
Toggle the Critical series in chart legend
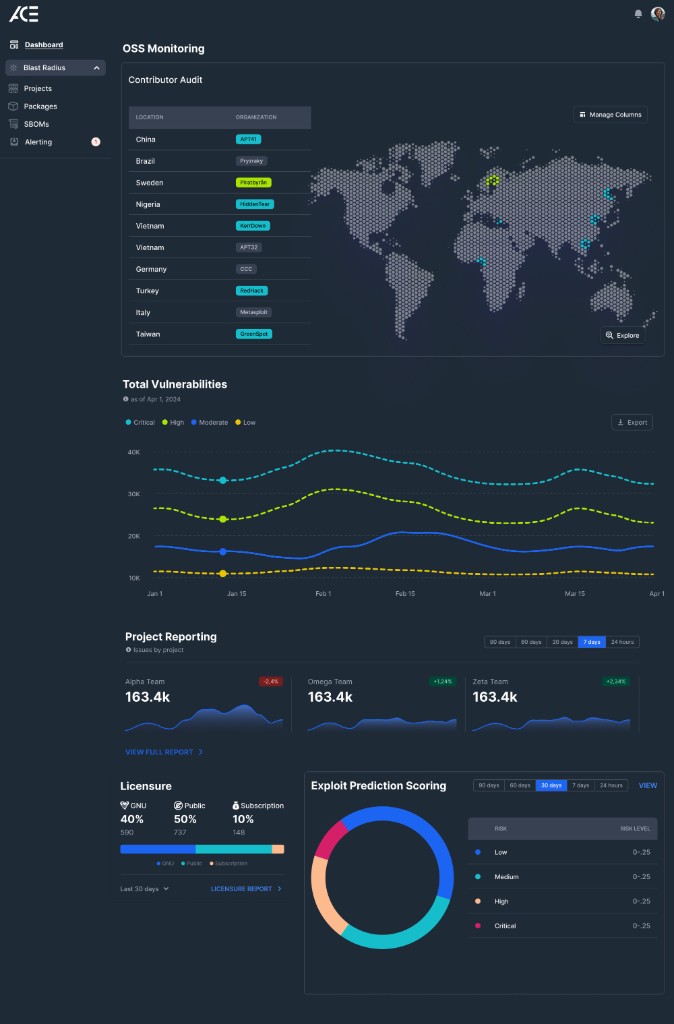140,423
